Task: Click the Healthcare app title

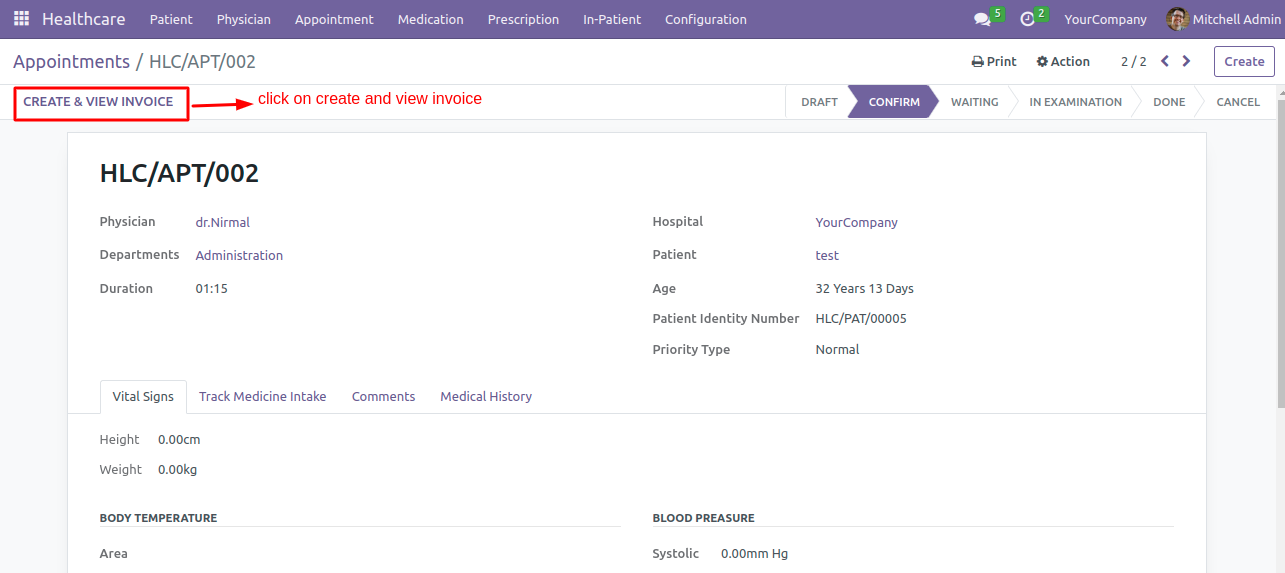Action: click(84, 19)
